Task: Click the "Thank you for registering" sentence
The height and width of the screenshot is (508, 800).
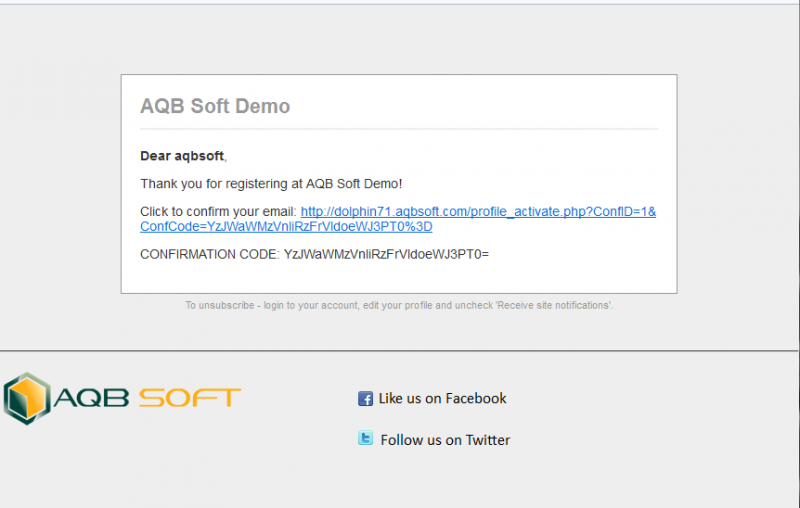Action: [271, 184]
